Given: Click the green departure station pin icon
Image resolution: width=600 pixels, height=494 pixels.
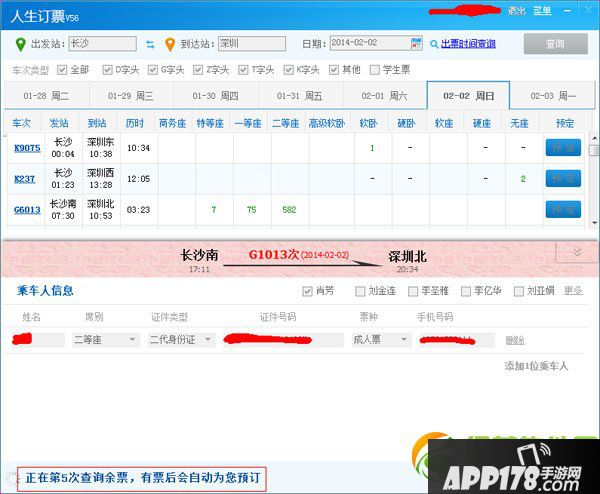Looking at the screenshot, I should click(x=21, y=44).
